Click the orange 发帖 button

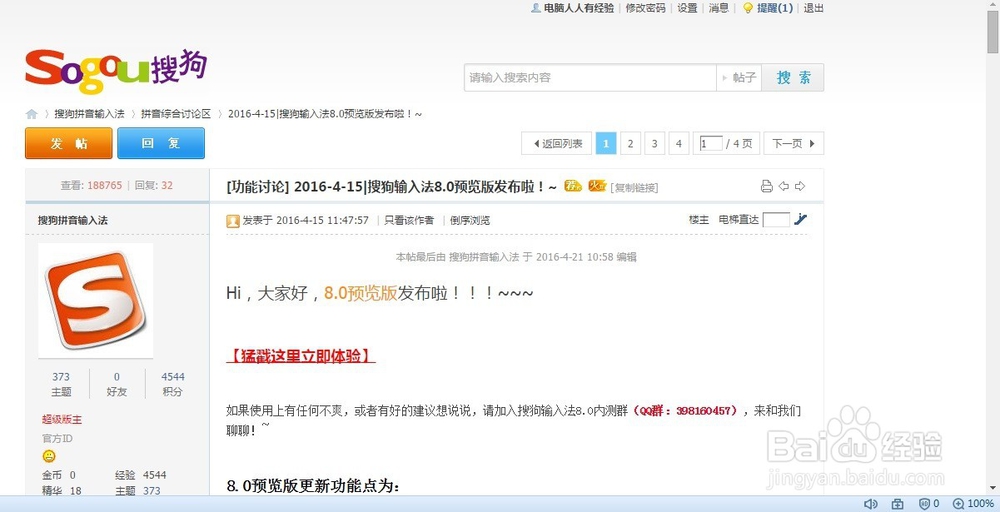click(x=69, y=143)
